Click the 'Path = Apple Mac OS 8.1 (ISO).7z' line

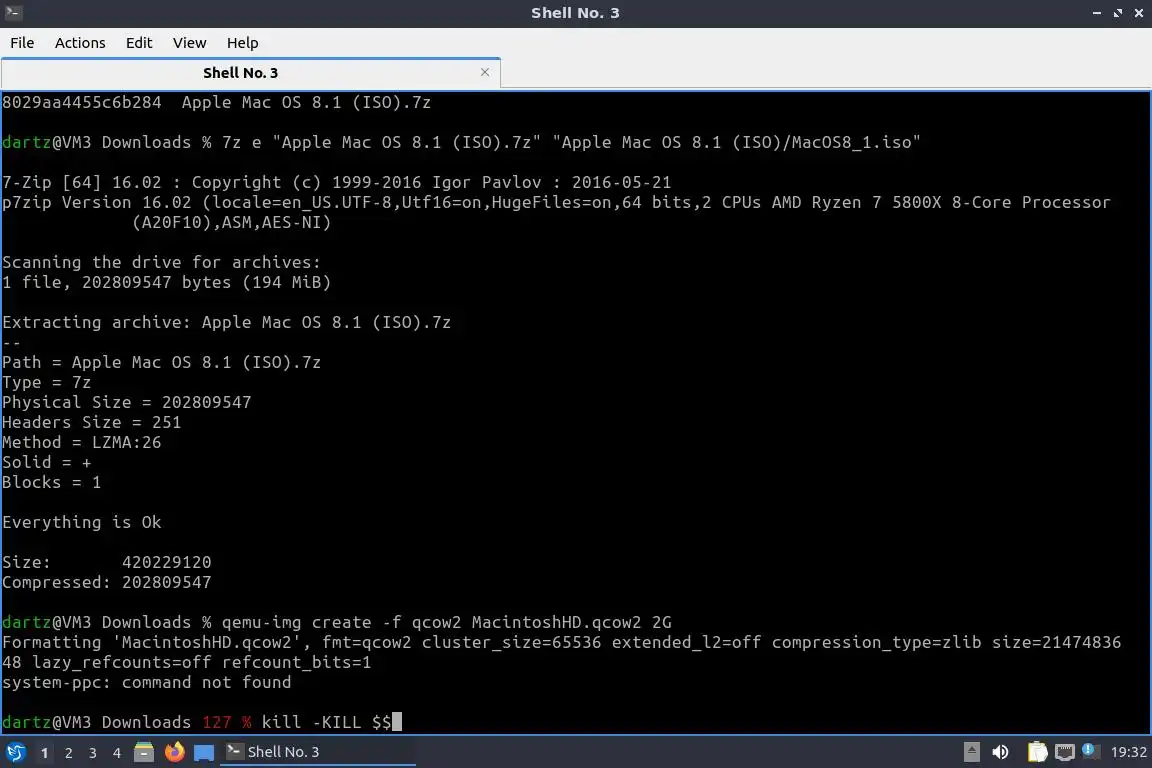point(162,362)
